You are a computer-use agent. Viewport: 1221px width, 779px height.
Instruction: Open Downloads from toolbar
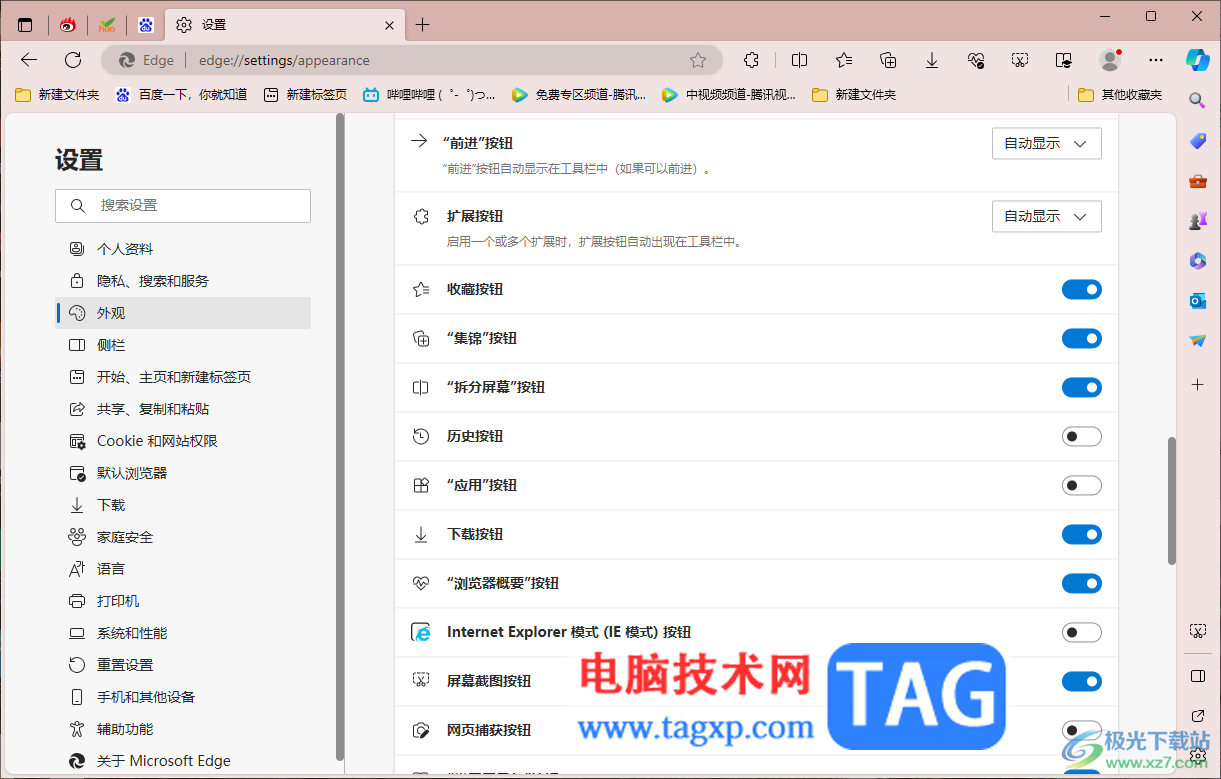coord(932,60)
